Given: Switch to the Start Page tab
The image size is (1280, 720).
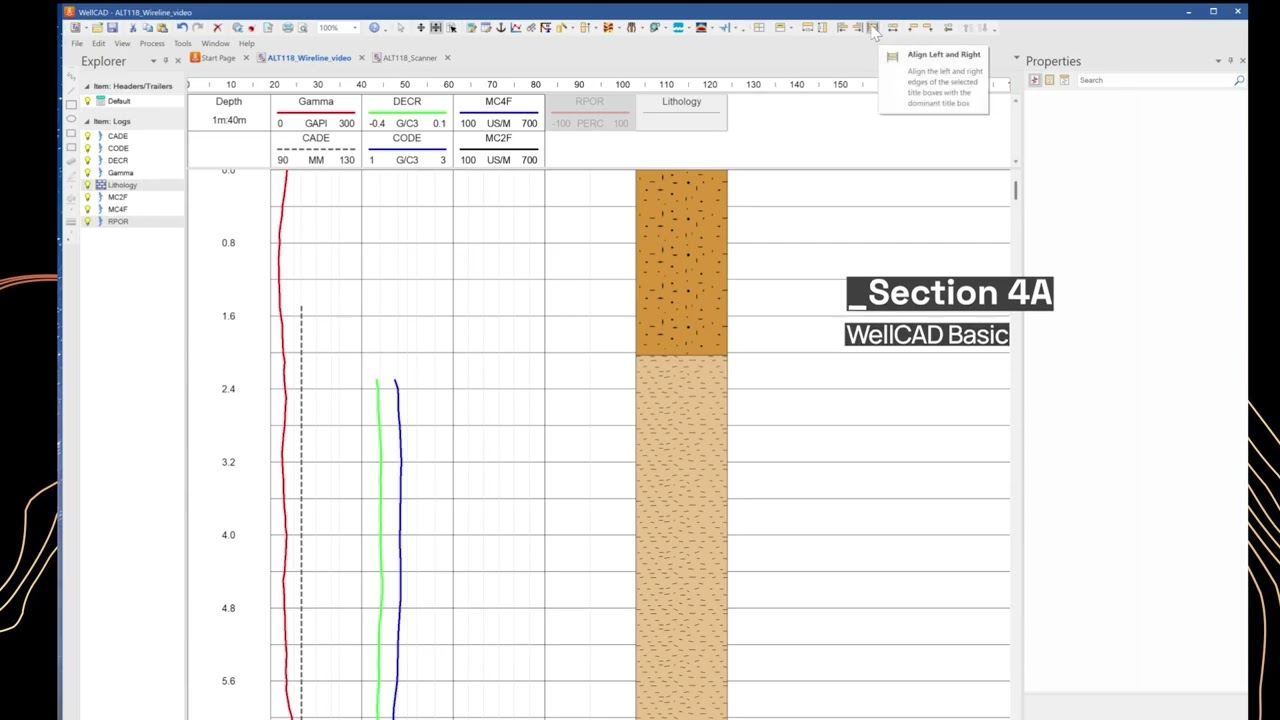Looking at the screenshot, I should tap(212, 58).
